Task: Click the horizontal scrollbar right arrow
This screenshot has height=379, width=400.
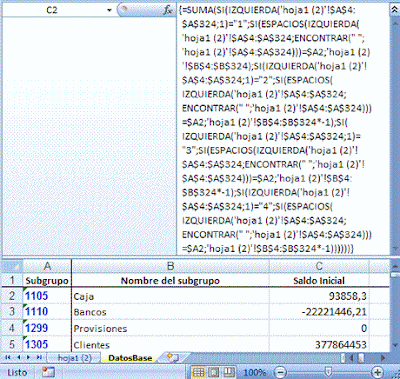Action: (383, 358)
